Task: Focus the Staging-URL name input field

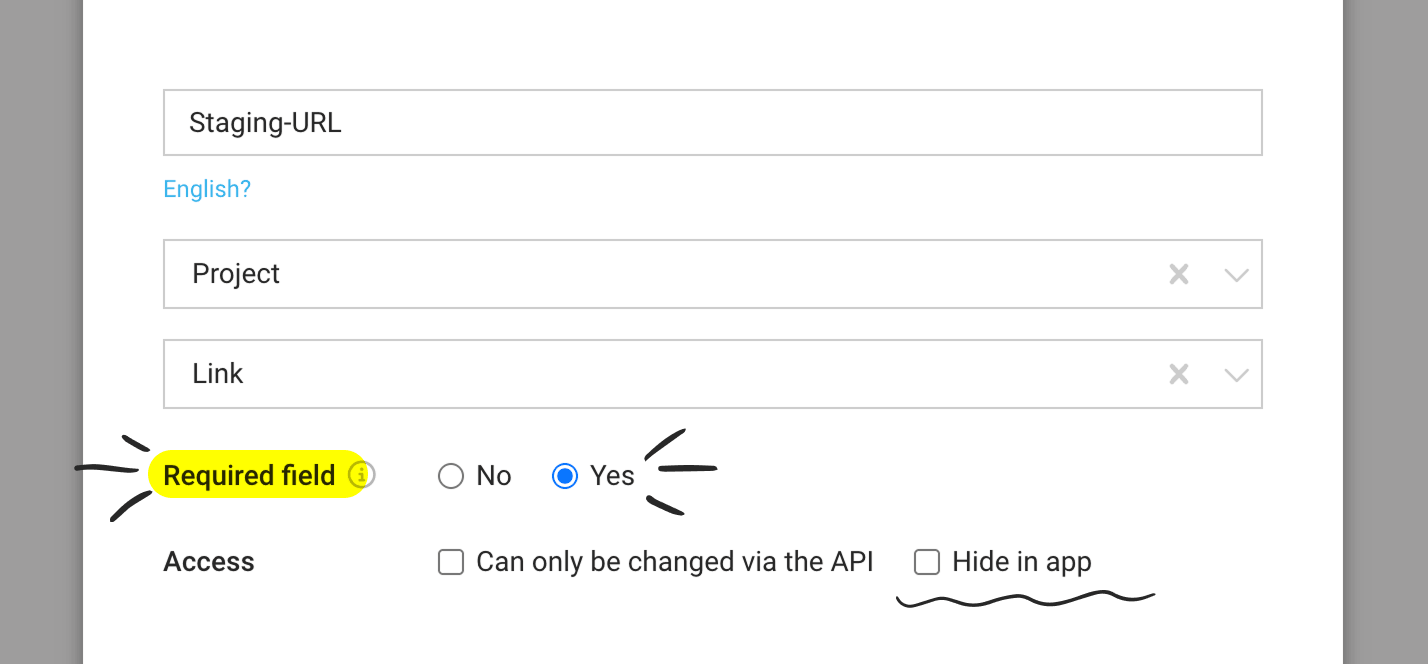Action: tap(713, 123)
